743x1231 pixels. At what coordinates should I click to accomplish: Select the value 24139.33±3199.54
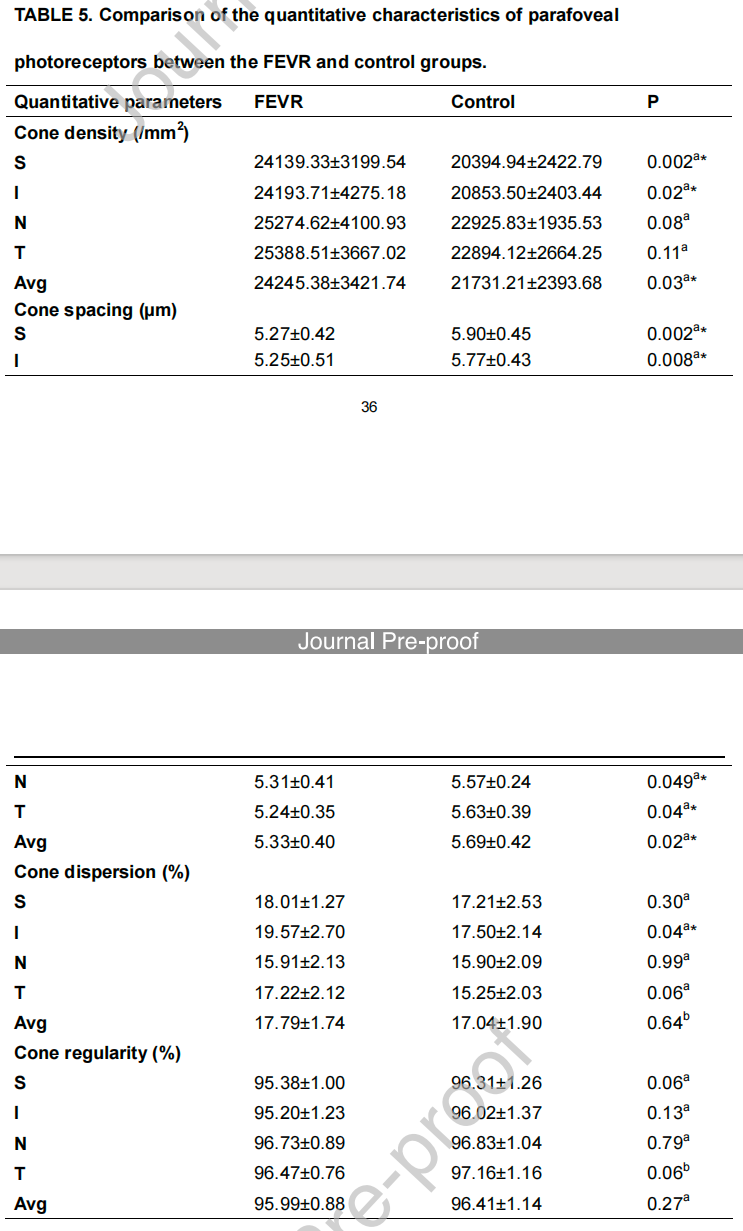[330, 162]
